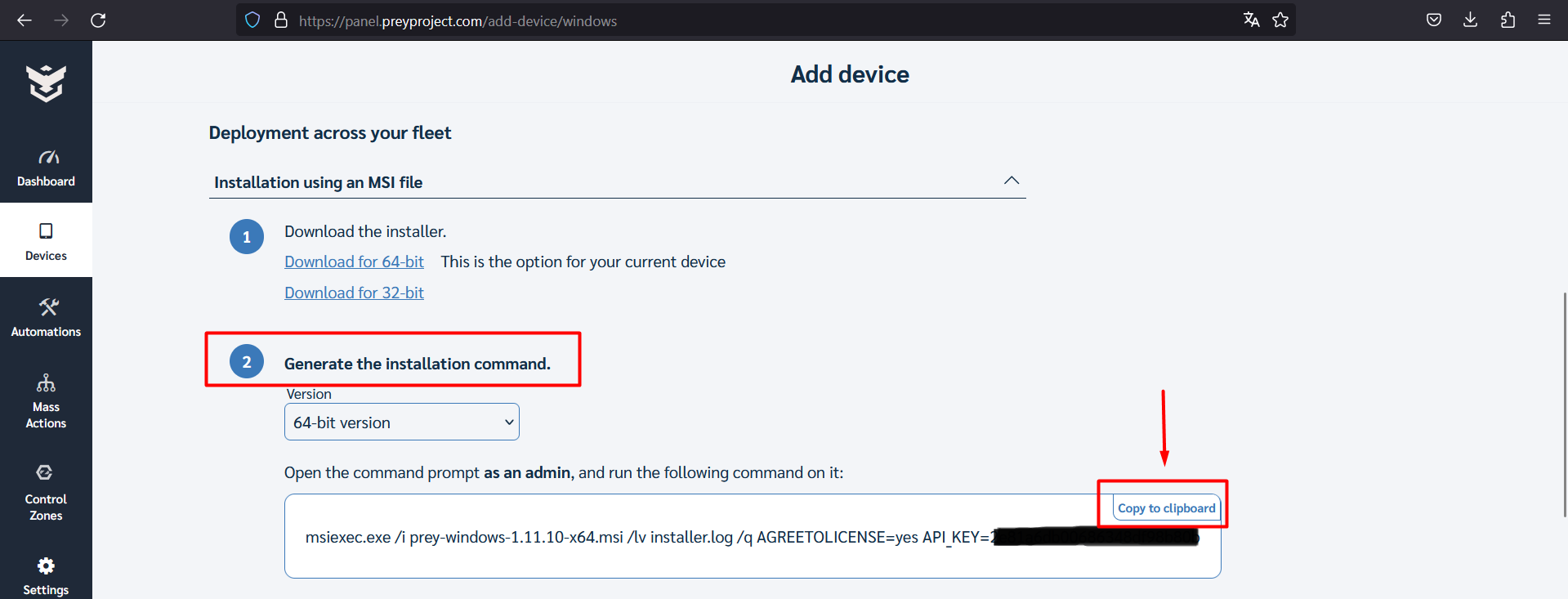This screenshot has height=599, width=1568.
Task: Click the Prey logo in the sidebar
Action: pos(46,83)
